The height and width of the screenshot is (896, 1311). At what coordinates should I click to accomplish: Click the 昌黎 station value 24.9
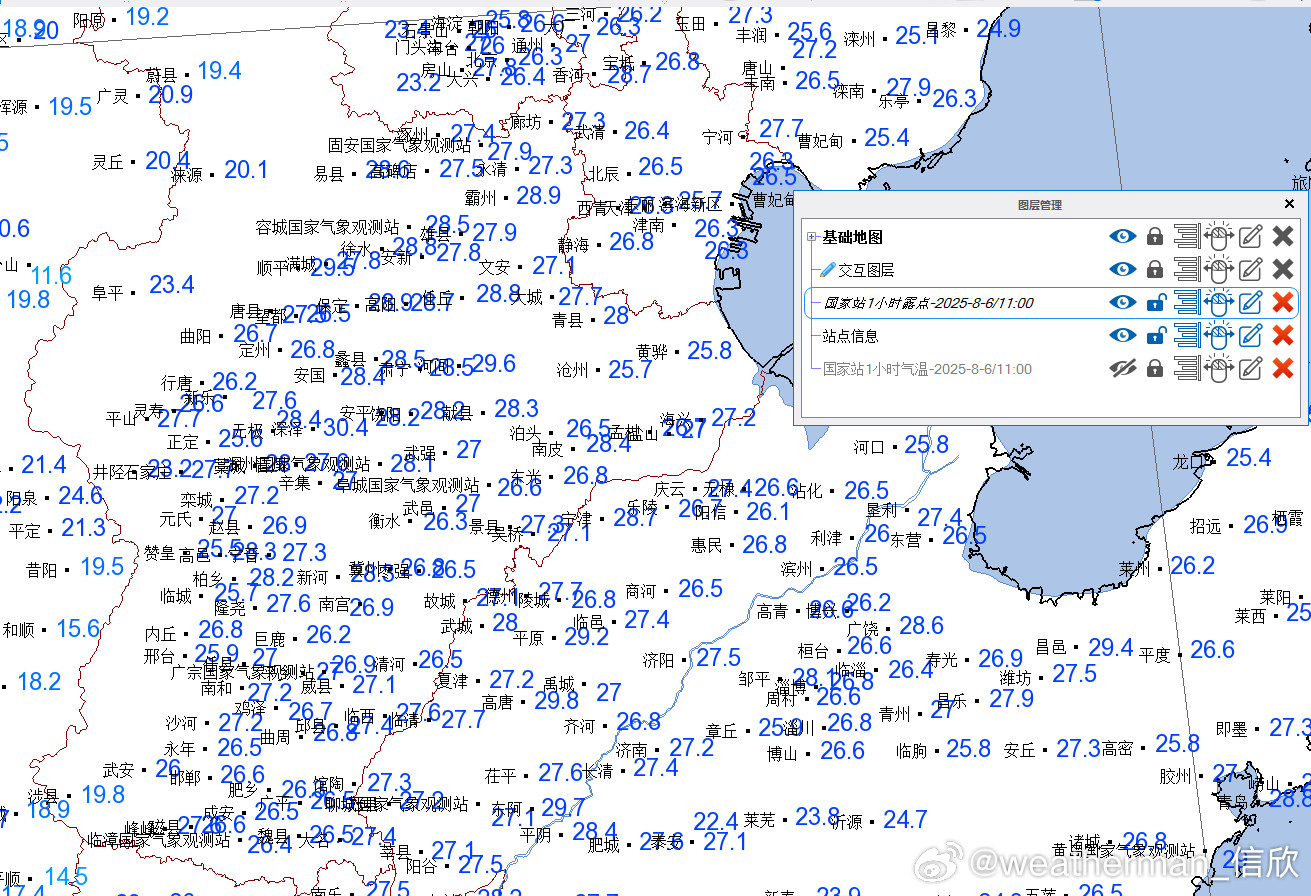click(x=999, y=29)
